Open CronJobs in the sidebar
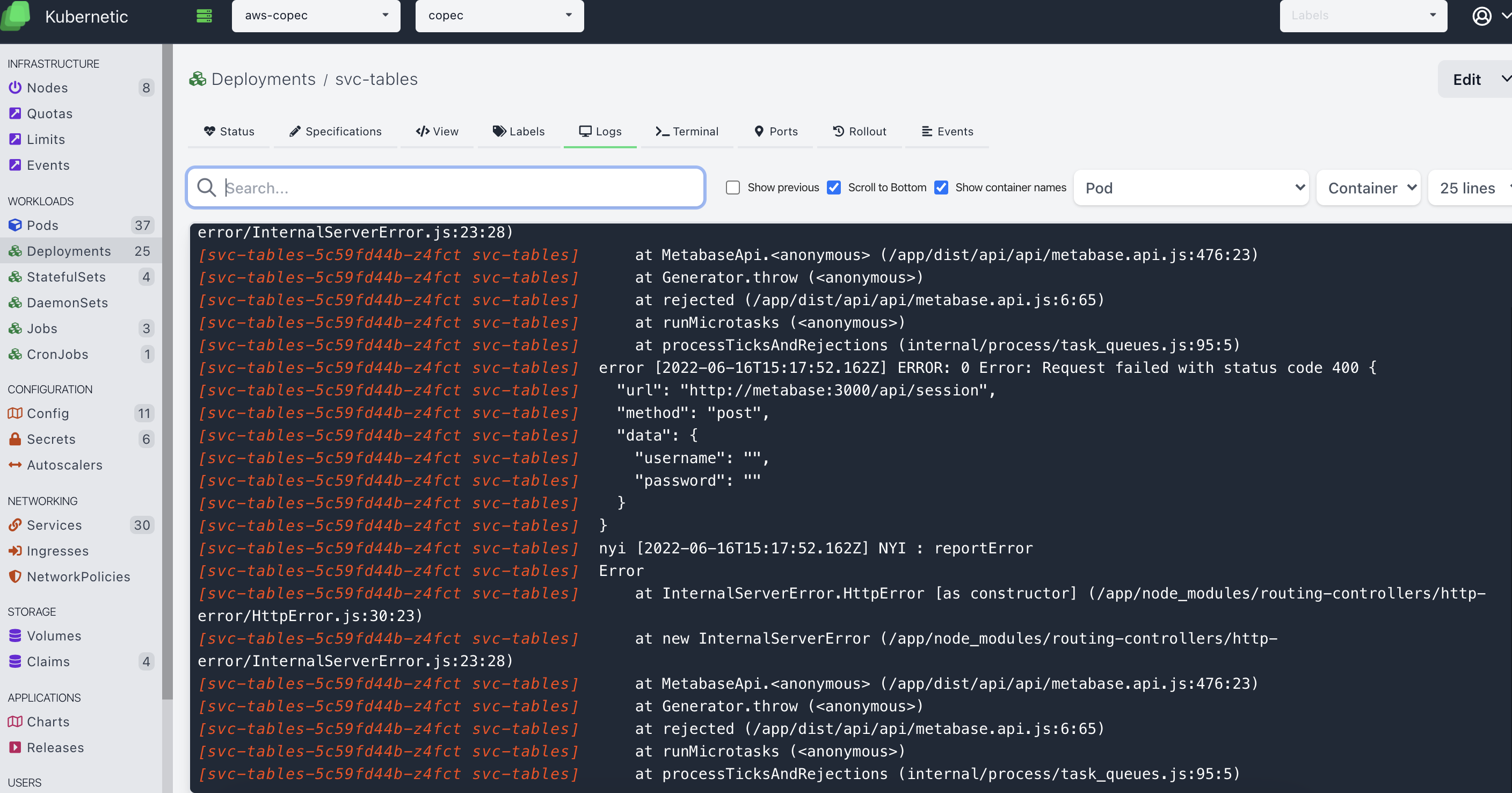This screenshot has width=1512, height=793. point(81,354)
